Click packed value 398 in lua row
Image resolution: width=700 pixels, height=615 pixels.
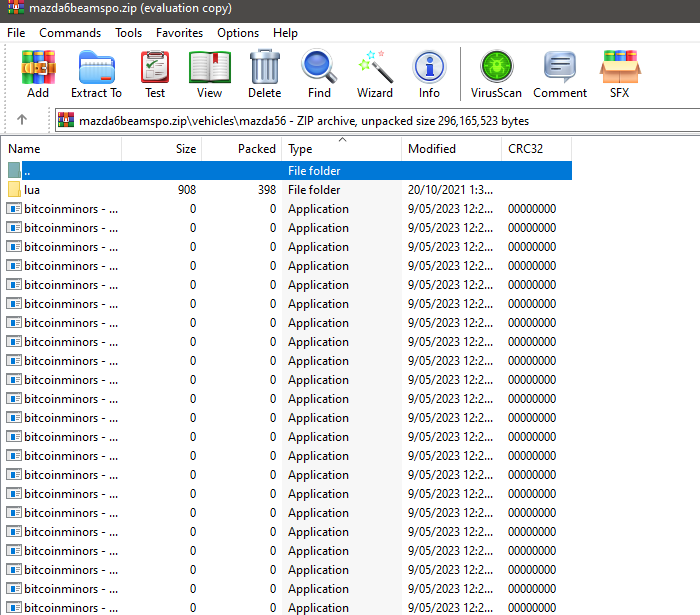(x=267, y=190)
